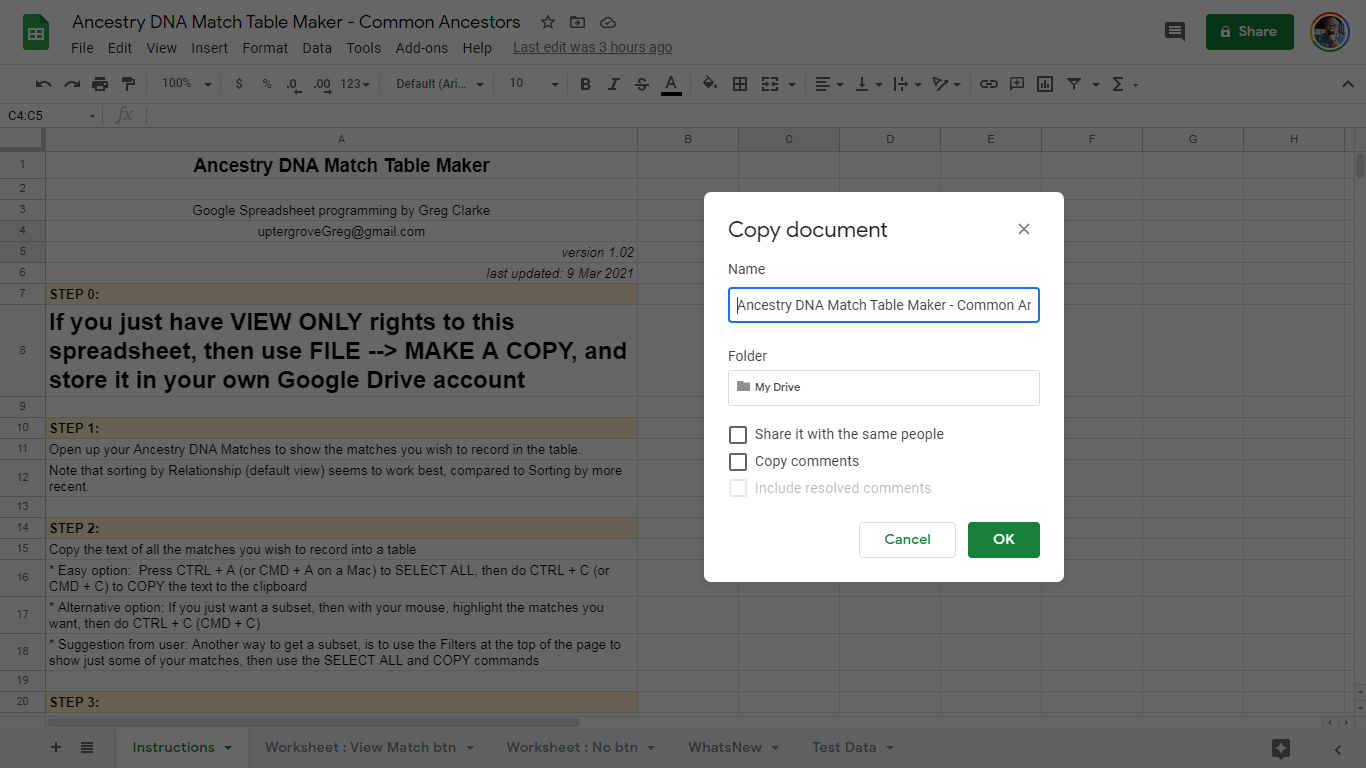1366x768 pixels.
Task: Click the Google Sheets home logo
Action: pyautogui.click(x=36, y=32)
